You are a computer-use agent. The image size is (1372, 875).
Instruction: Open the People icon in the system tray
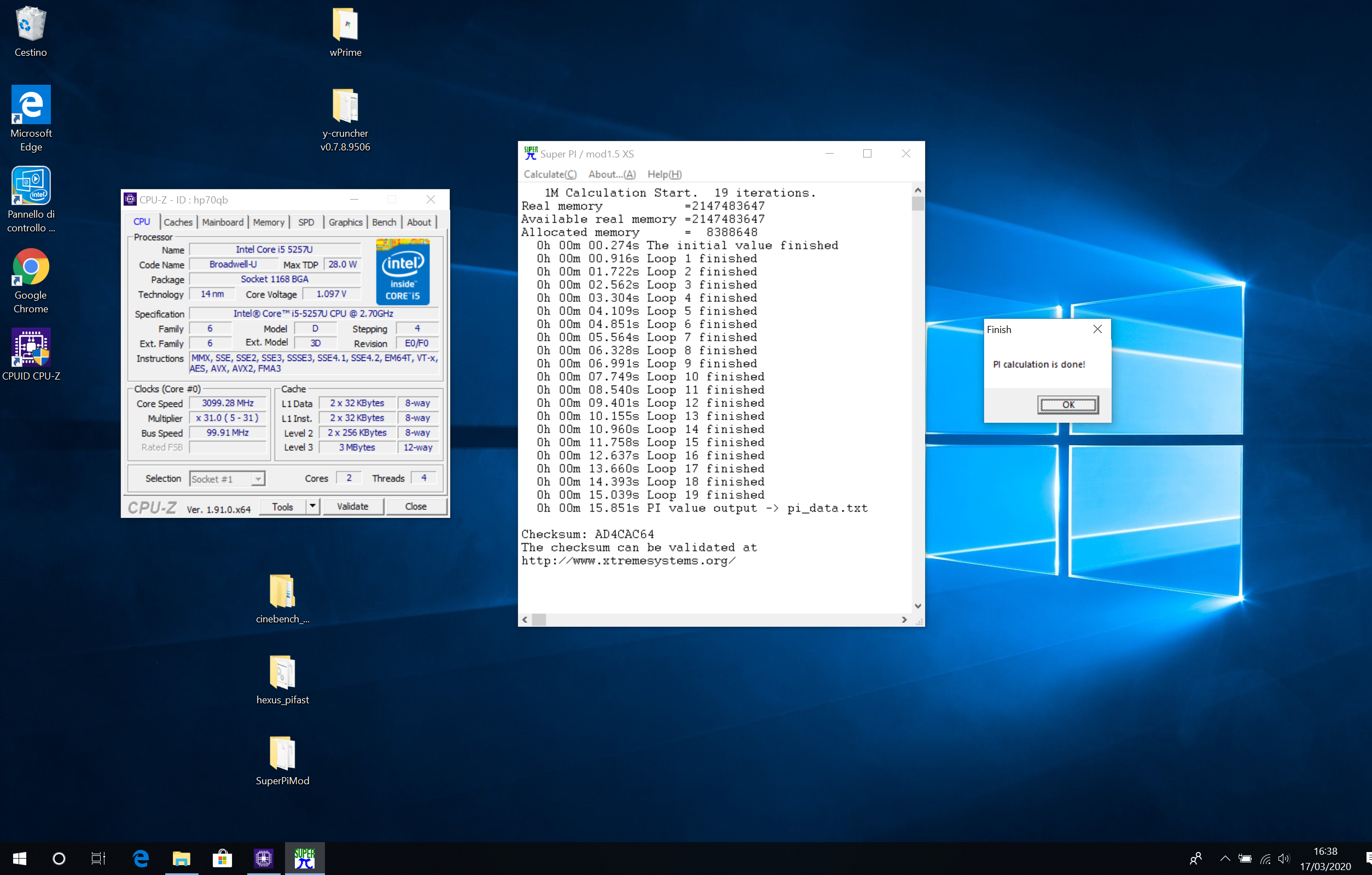point(1195,859)
